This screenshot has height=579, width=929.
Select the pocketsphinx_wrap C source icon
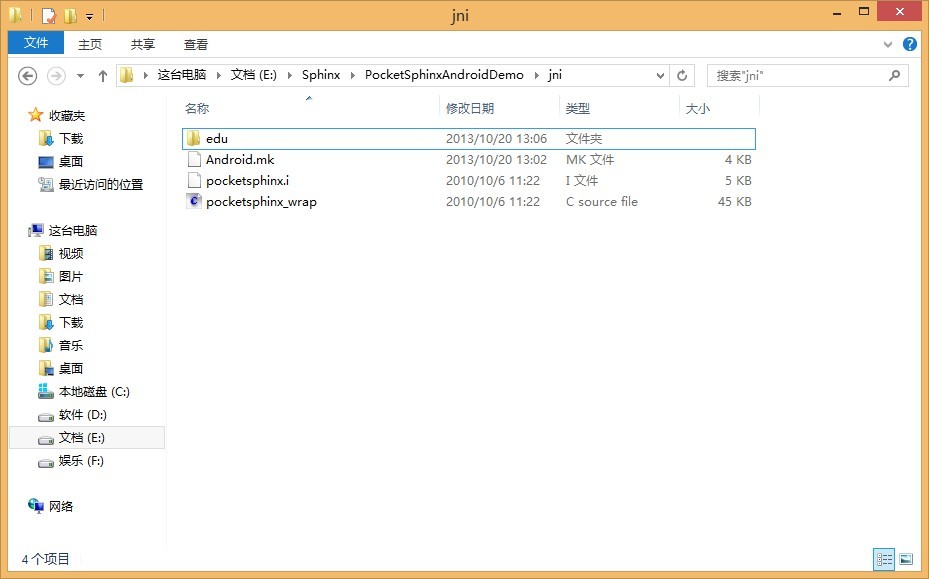pyautogui.click(x=194, y=201)
